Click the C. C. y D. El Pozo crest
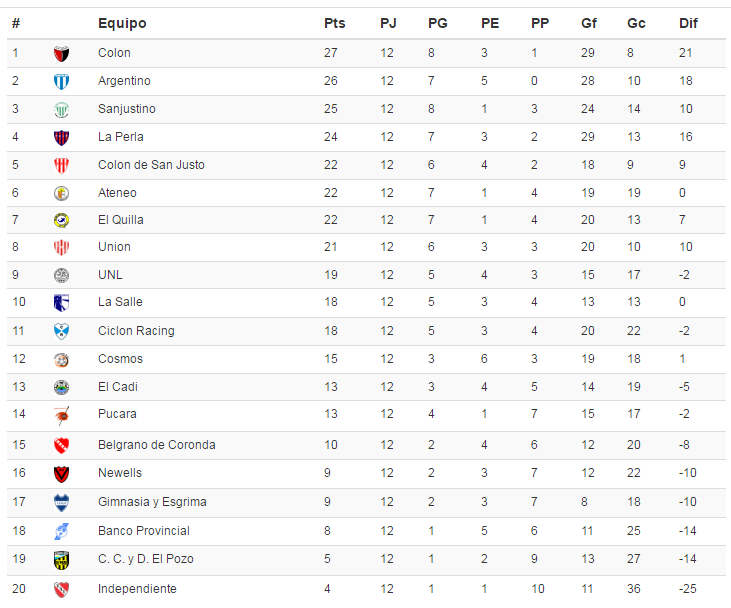This screenshot has width=731, height=608. pyautogui.click(x=61, y=560)
